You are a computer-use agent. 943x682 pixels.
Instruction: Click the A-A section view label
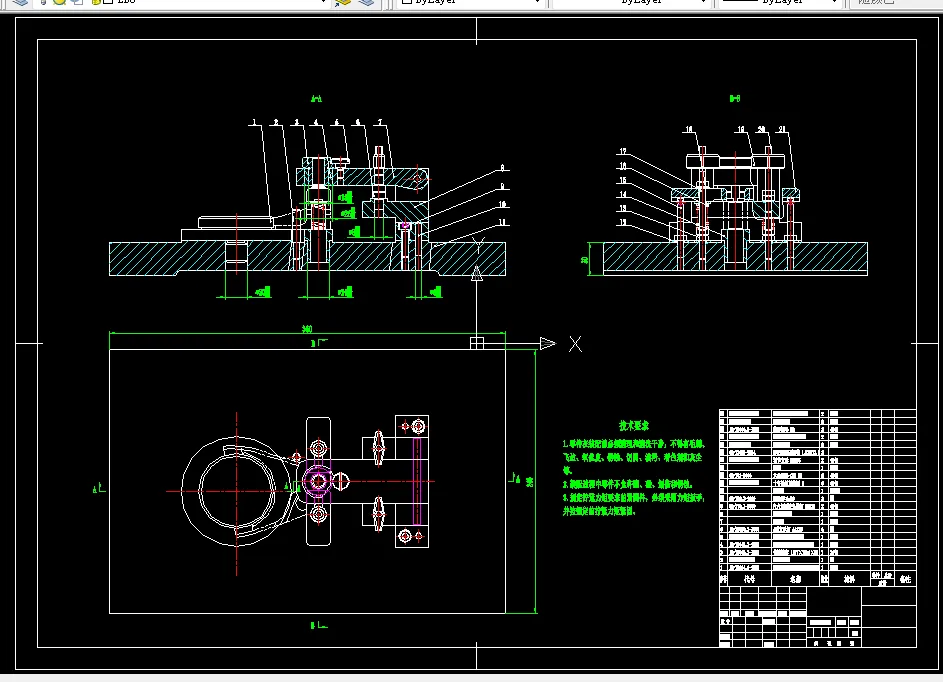coord(316,99)
